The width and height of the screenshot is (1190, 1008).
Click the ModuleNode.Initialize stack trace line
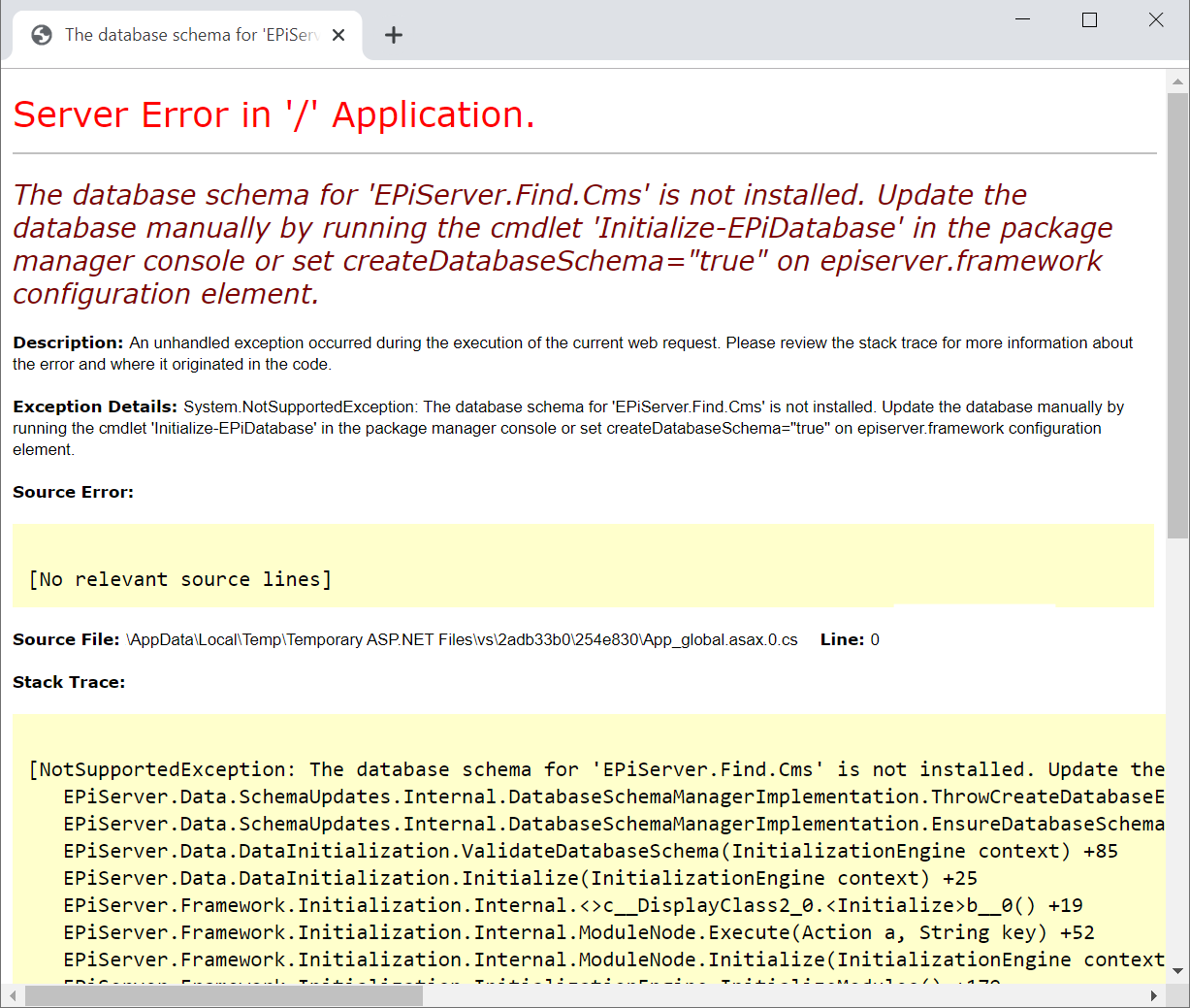pos(614,959)
